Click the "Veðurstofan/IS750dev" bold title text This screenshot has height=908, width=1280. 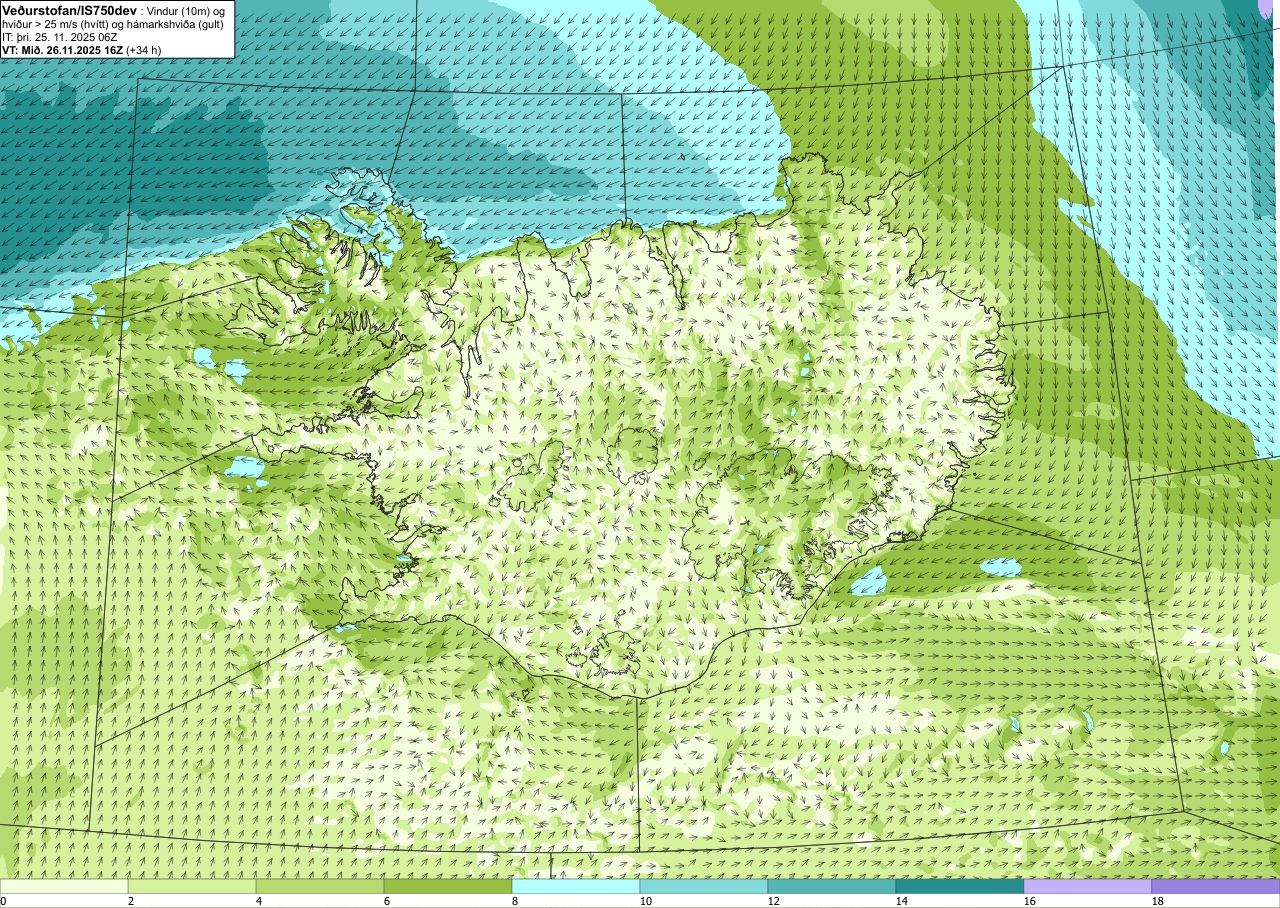tap(69, 10)
